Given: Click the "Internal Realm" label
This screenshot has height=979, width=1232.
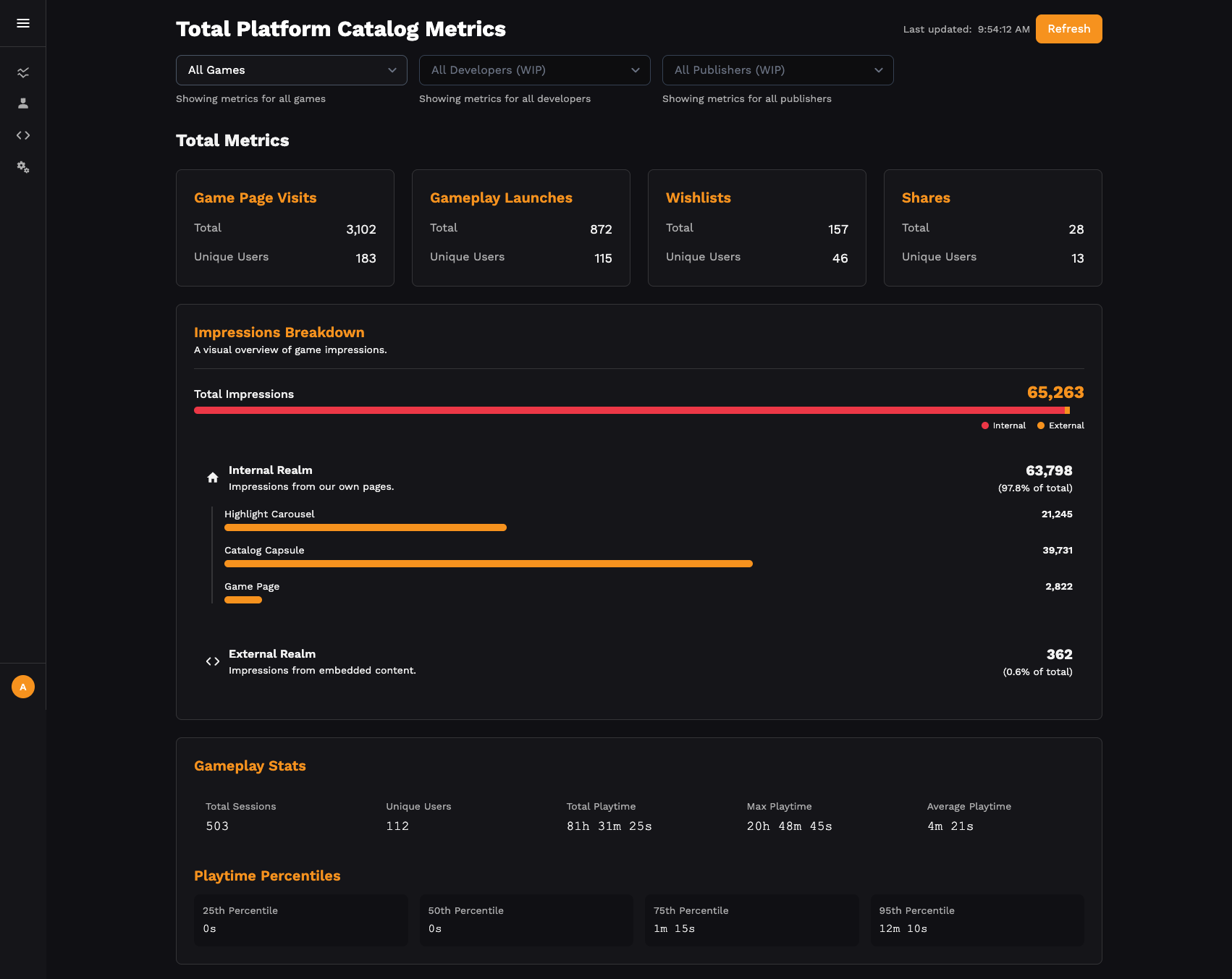Looking at the screenshot, I should click(271, 470).
